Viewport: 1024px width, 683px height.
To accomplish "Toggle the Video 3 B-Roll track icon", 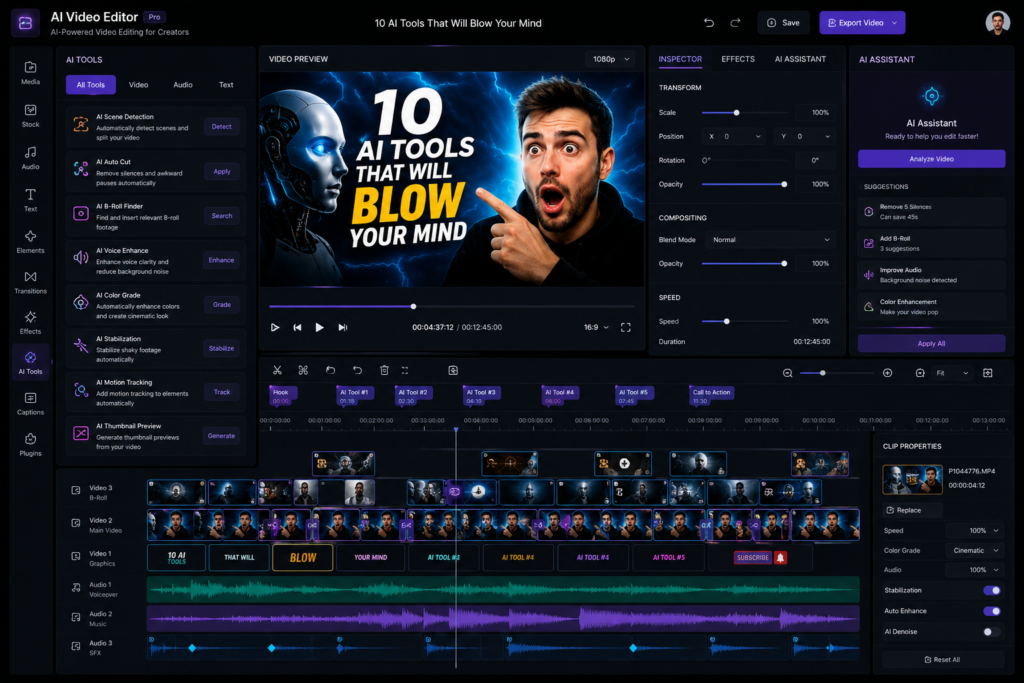I will (76, 490).
